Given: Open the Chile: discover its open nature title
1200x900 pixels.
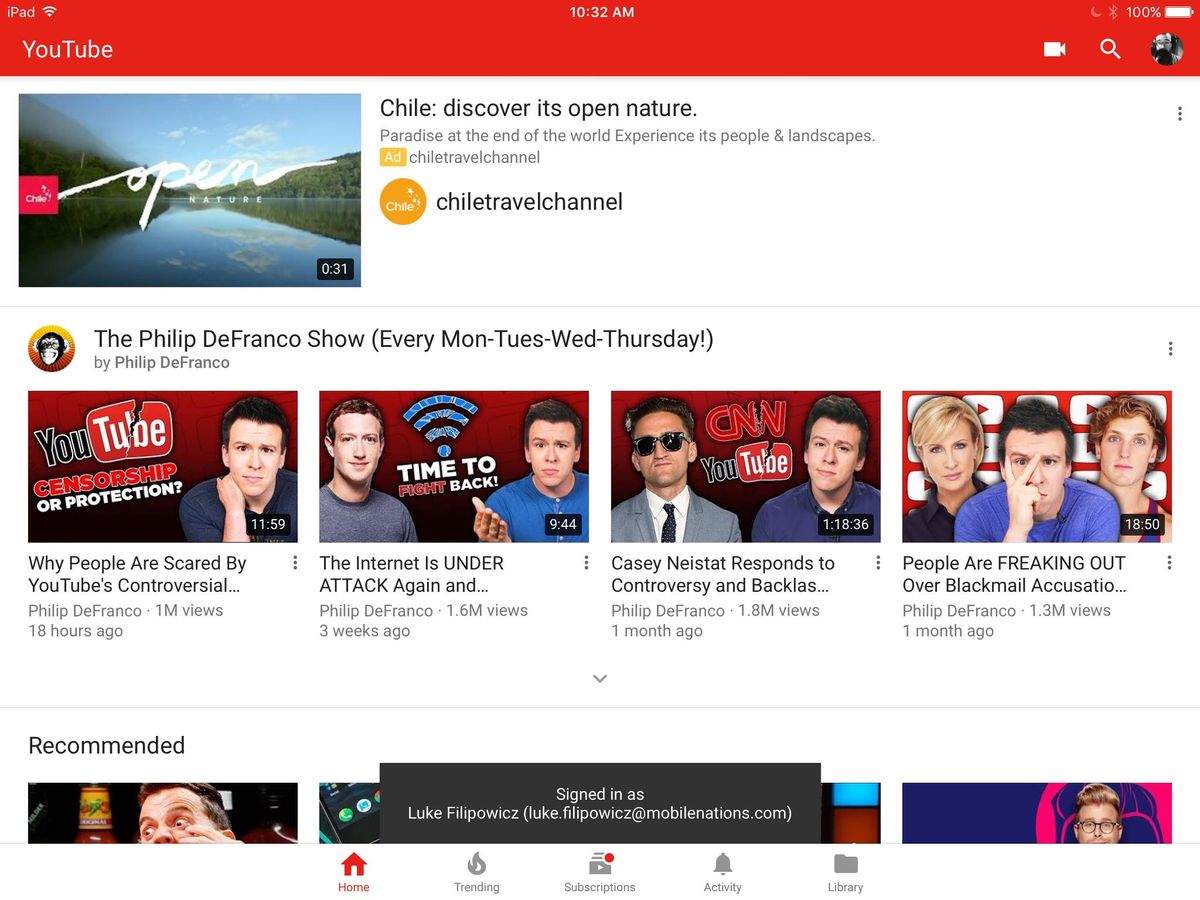Looking at the screenshot, I should (538, 108).
